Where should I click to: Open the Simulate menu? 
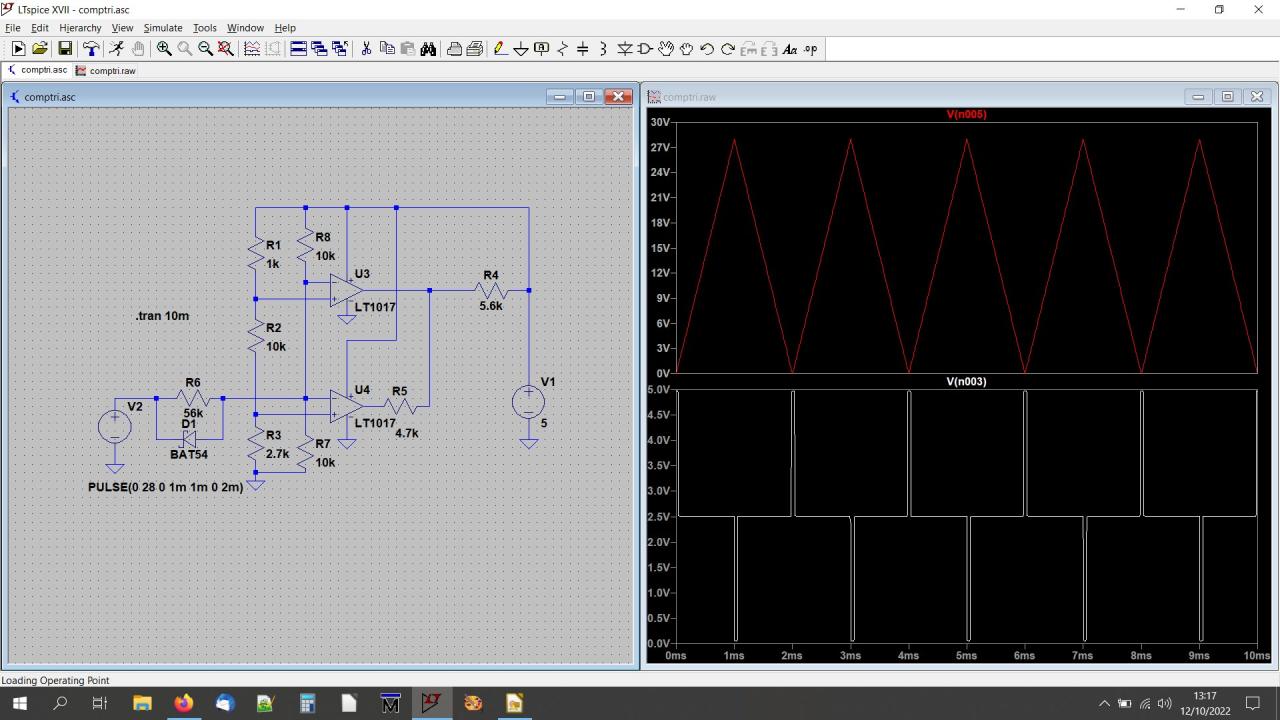[x=162, y=28]
